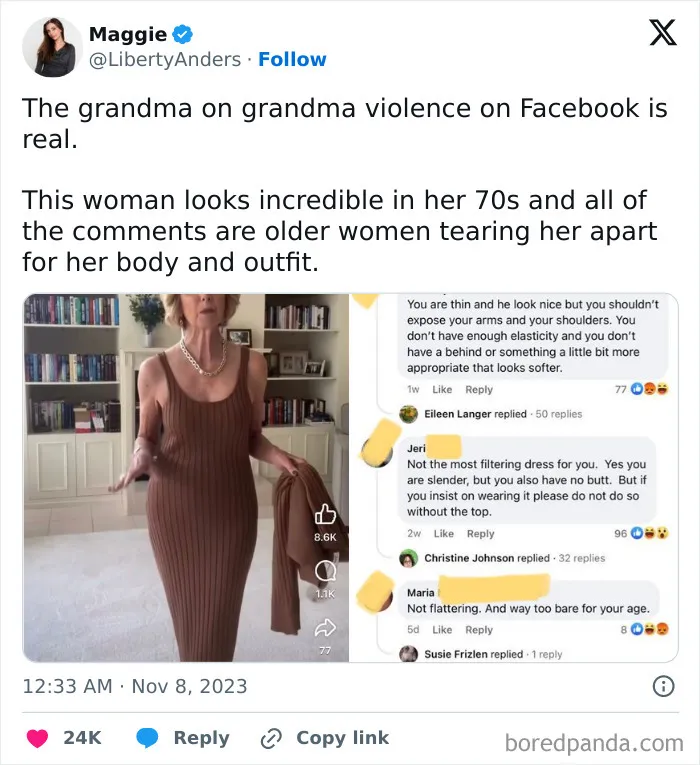Open Maggie's profile avatar
This screenshot has height=765, width=700.
(52, 47)
